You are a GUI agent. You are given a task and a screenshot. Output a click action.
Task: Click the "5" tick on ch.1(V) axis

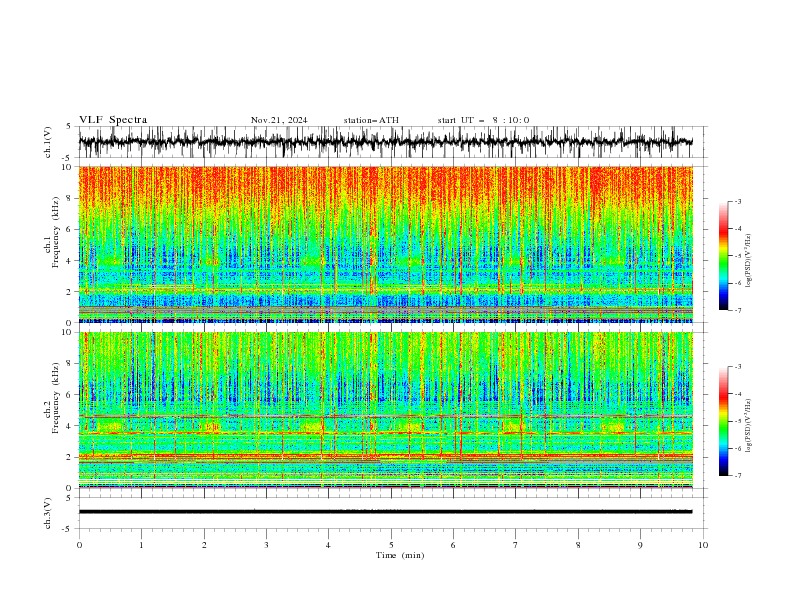click(x=68, y=127)
